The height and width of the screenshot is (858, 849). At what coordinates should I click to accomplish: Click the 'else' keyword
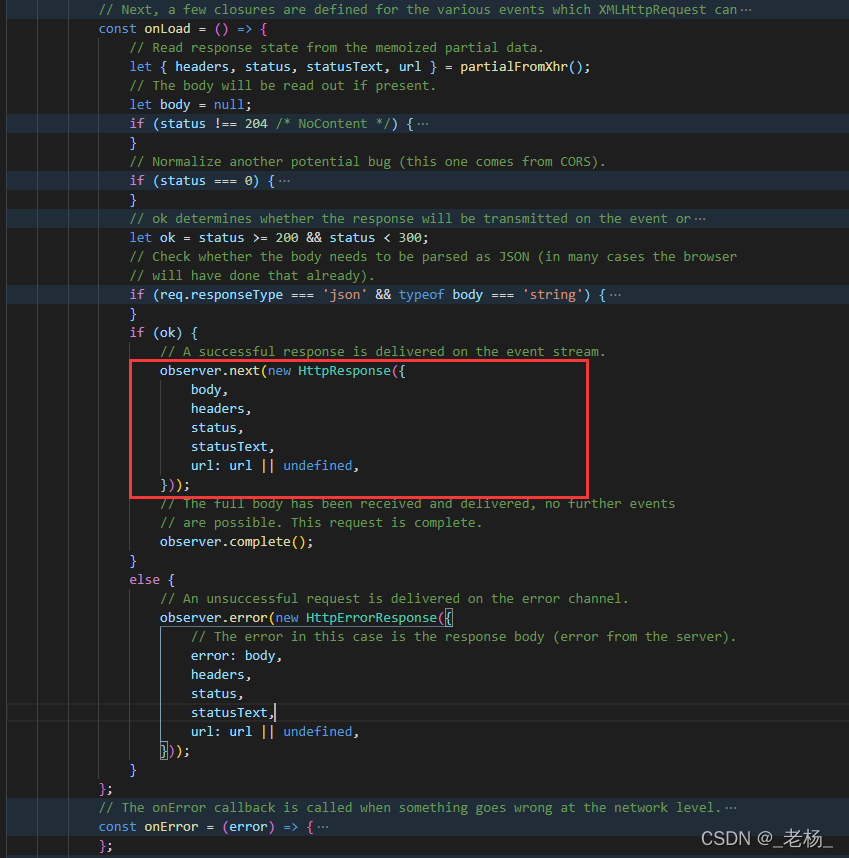tap(144, 580)
